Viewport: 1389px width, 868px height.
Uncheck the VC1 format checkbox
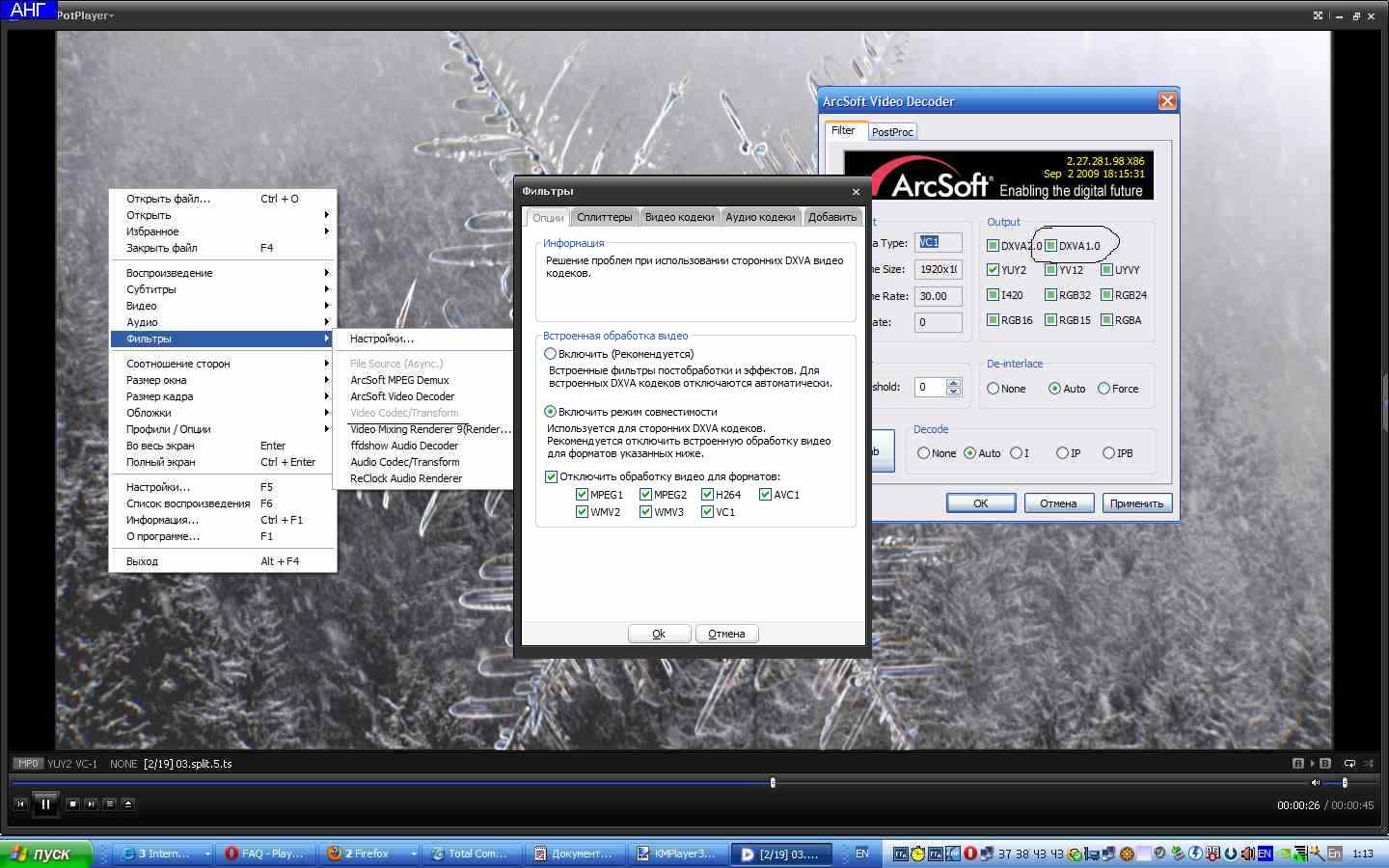(707, 512)
